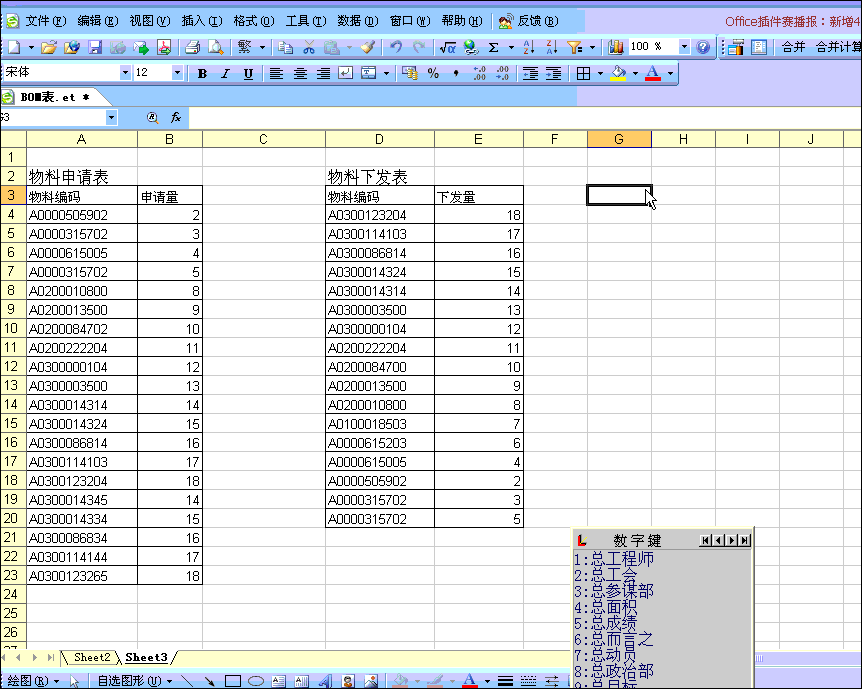This screenshot has height=689, width=862.
Task: Save the workbook with the floppy disk icon
Action: (x=95, y=48)
